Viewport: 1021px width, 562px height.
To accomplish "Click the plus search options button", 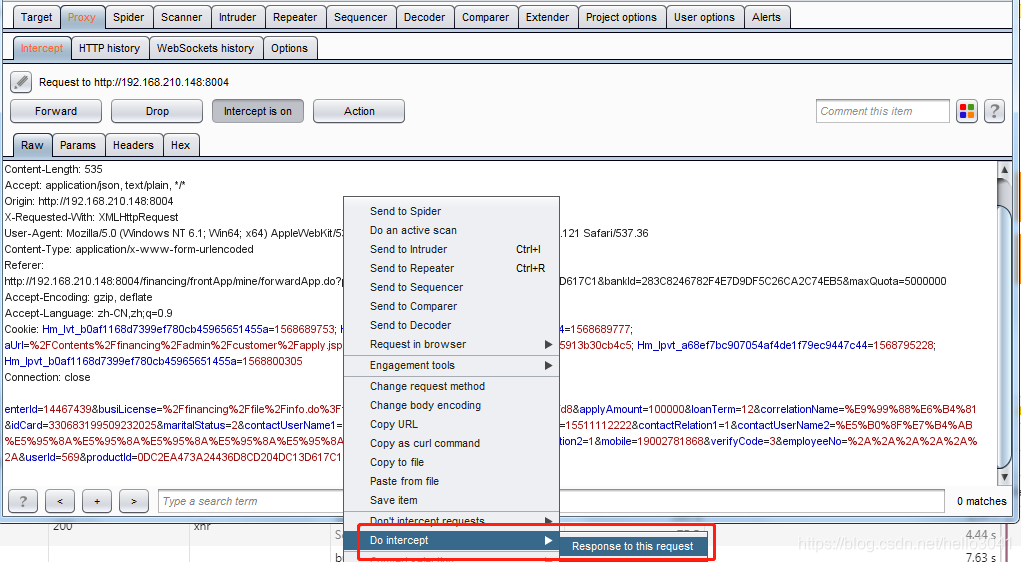I will tap(97, 501).
